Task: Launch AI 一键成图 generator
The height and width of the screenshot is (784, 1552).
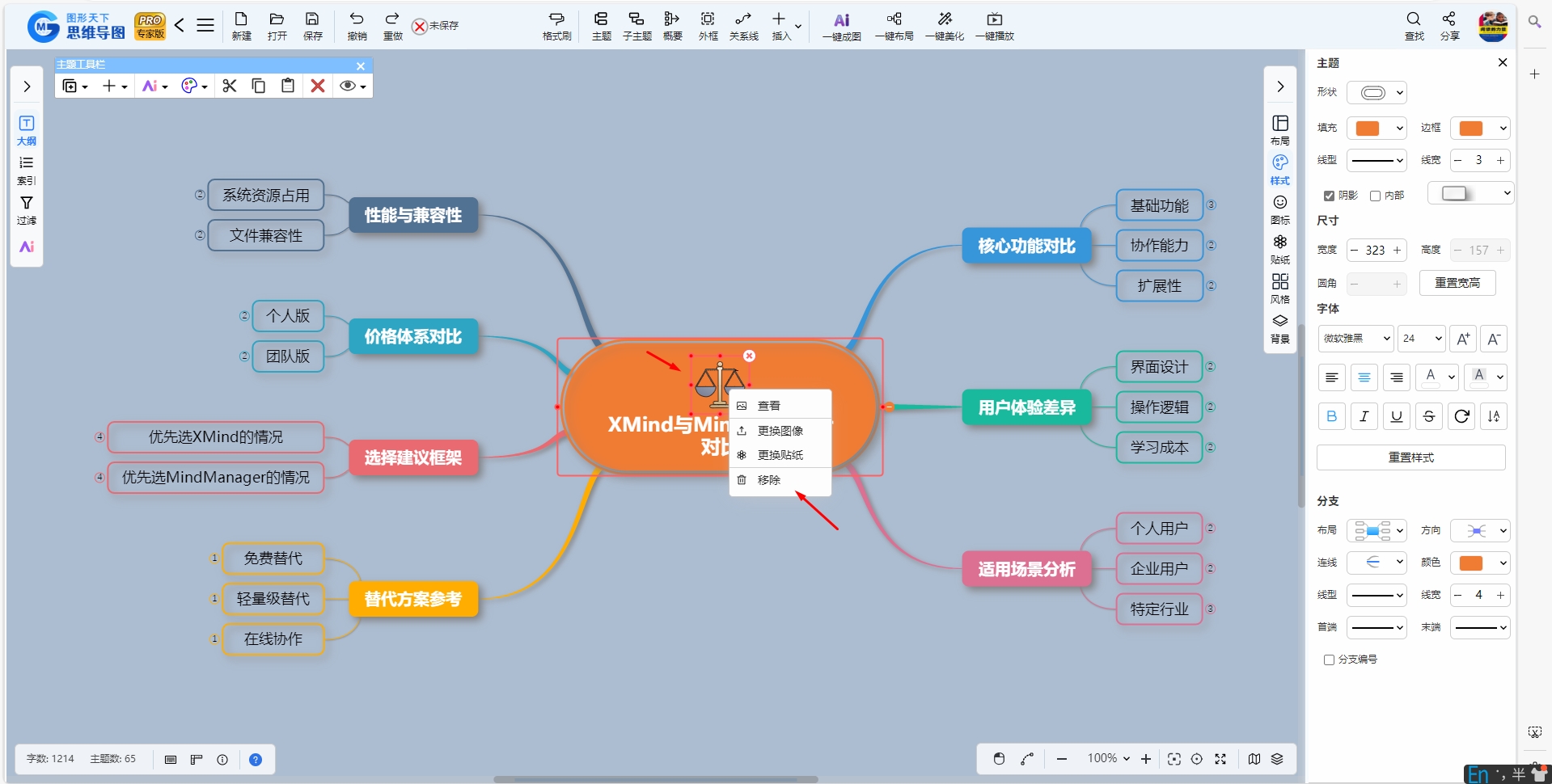Action: 841,26
